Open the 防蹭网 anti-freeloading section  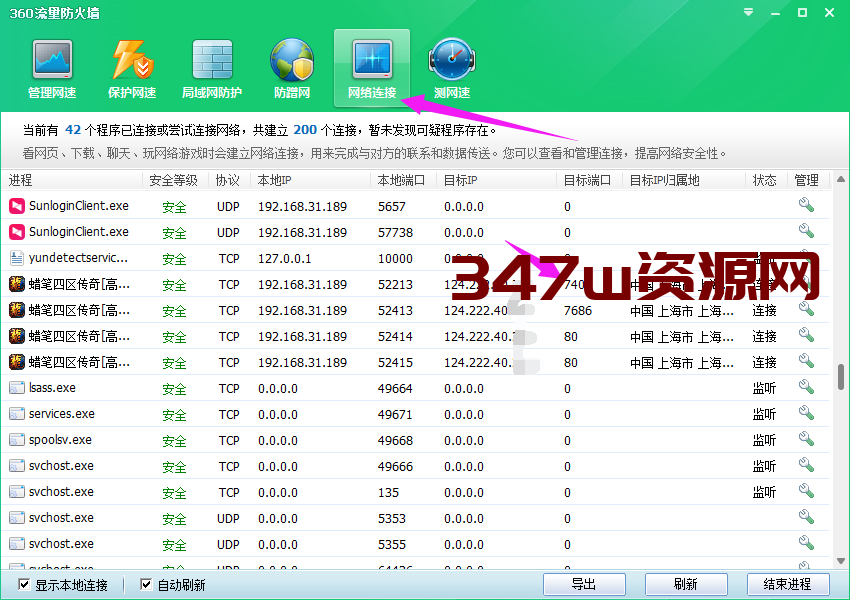tap(292, 69)
